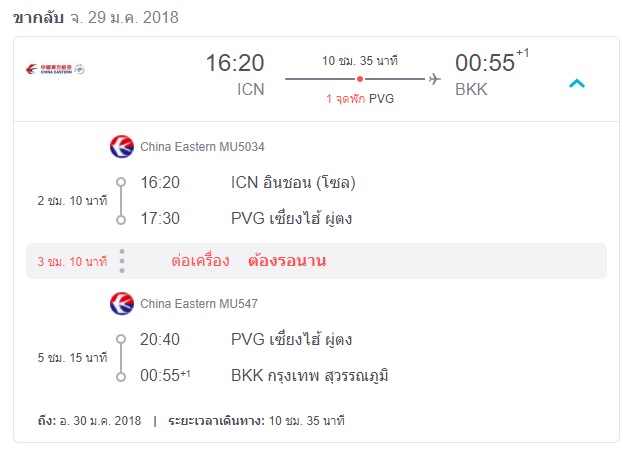Click the circle marker at 17:30 PVG arrival
Image resolution: width=641 pixels, height=451 pixels.
121,220
